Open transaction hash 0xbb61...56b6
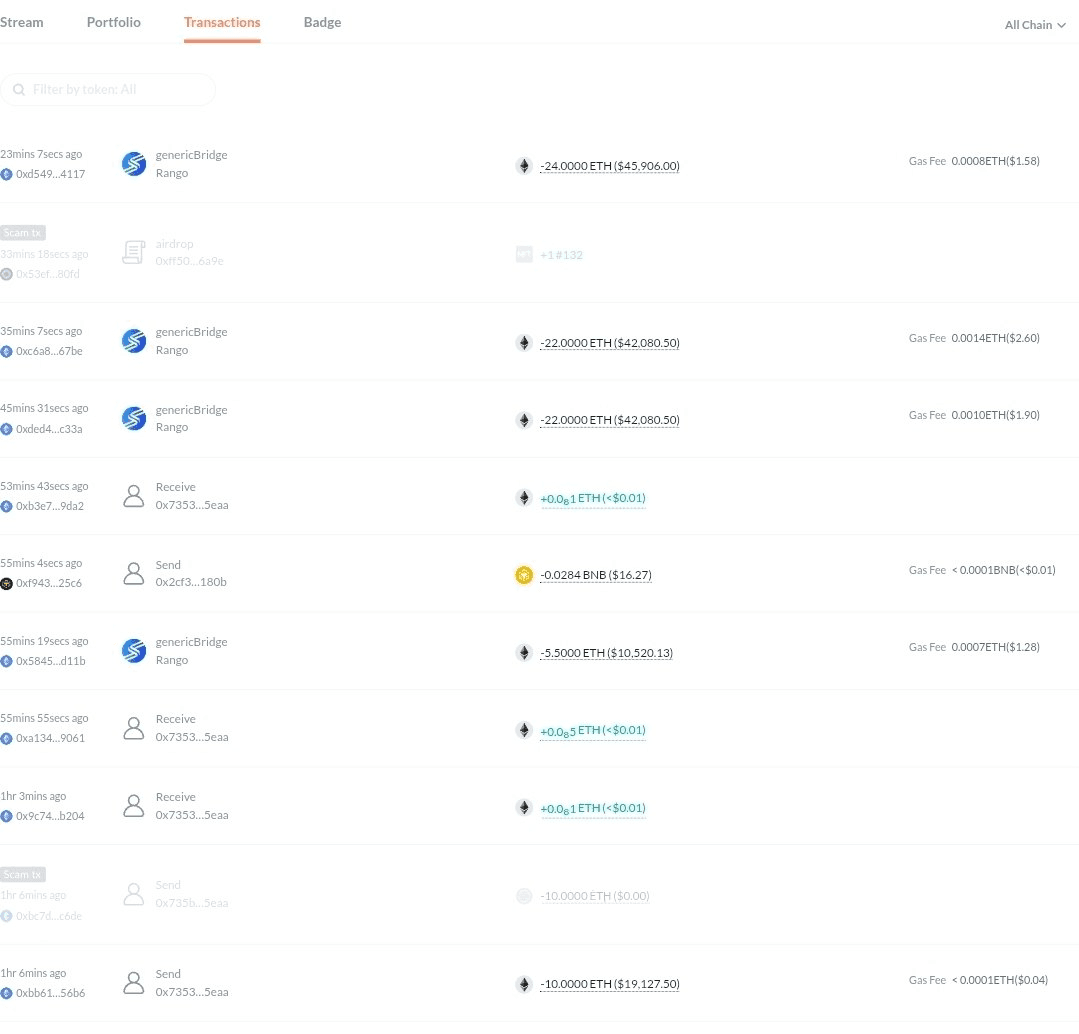Viewport: 1079px width, 1034px height. [50, 993]
